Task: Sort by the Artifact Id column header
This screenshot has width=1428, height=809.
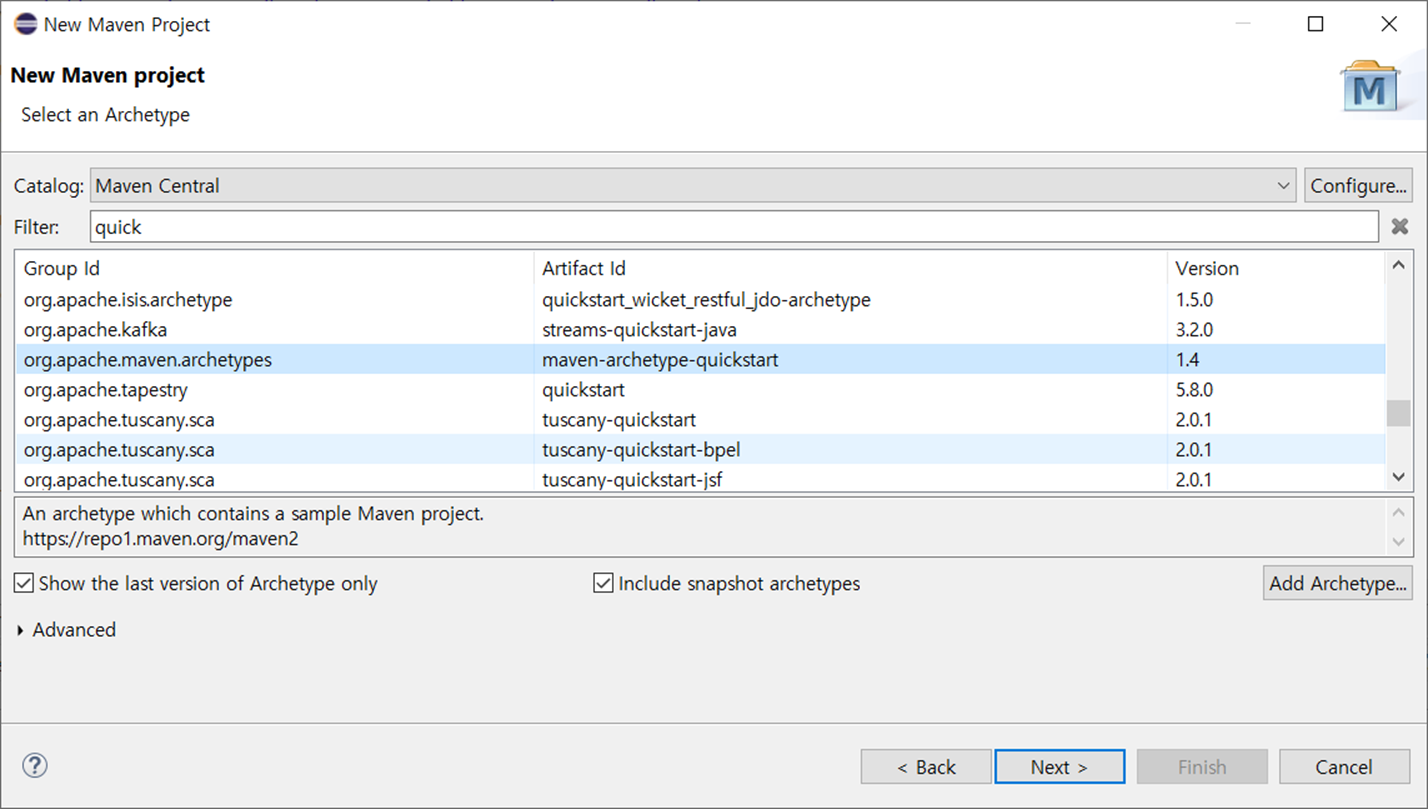Action: (x=850, y=268)
